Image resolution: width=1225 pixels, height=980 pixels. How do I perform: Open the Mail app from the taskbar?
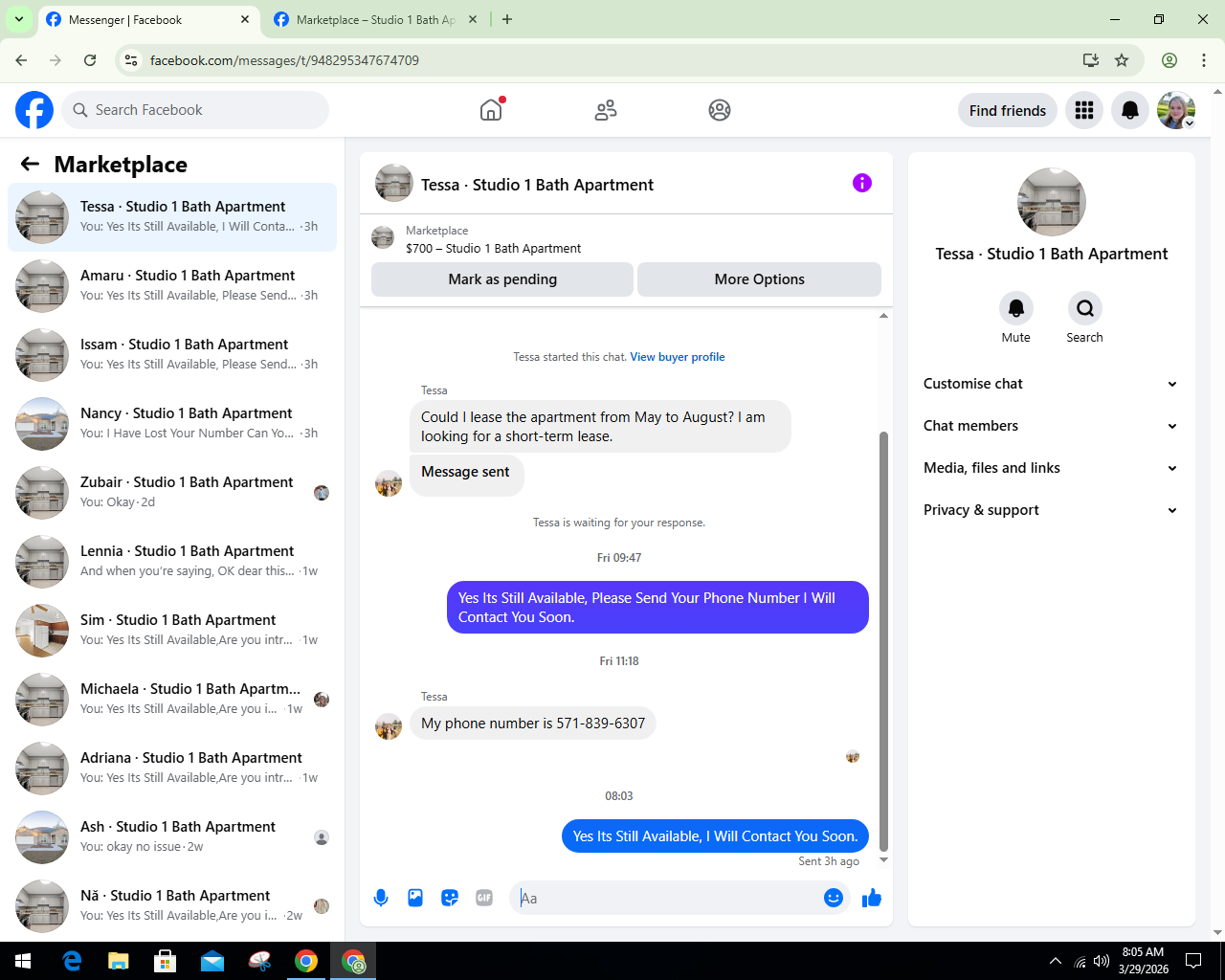[x=212, y=961]
